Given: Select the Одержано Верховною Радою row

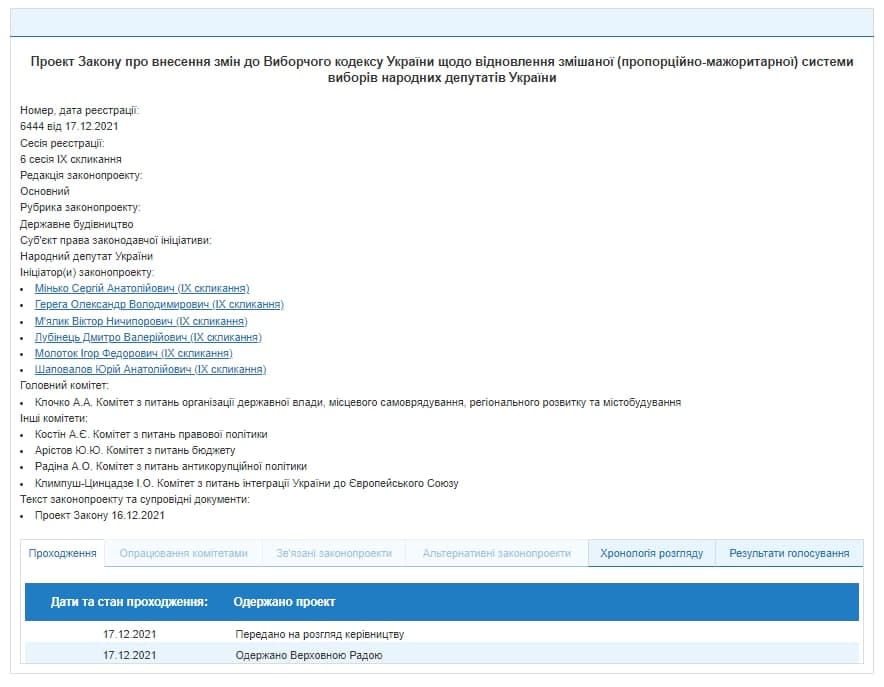Looking at the screenshot, I should [308, 655].
